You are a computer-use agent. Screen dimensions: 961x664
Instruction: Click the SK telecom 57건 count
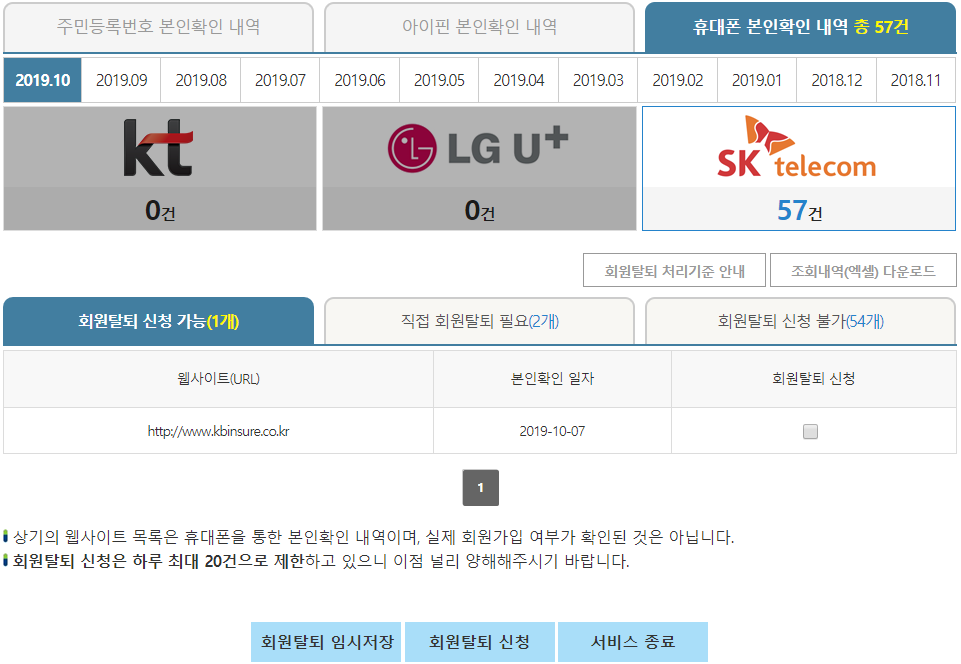click(800, 210)
